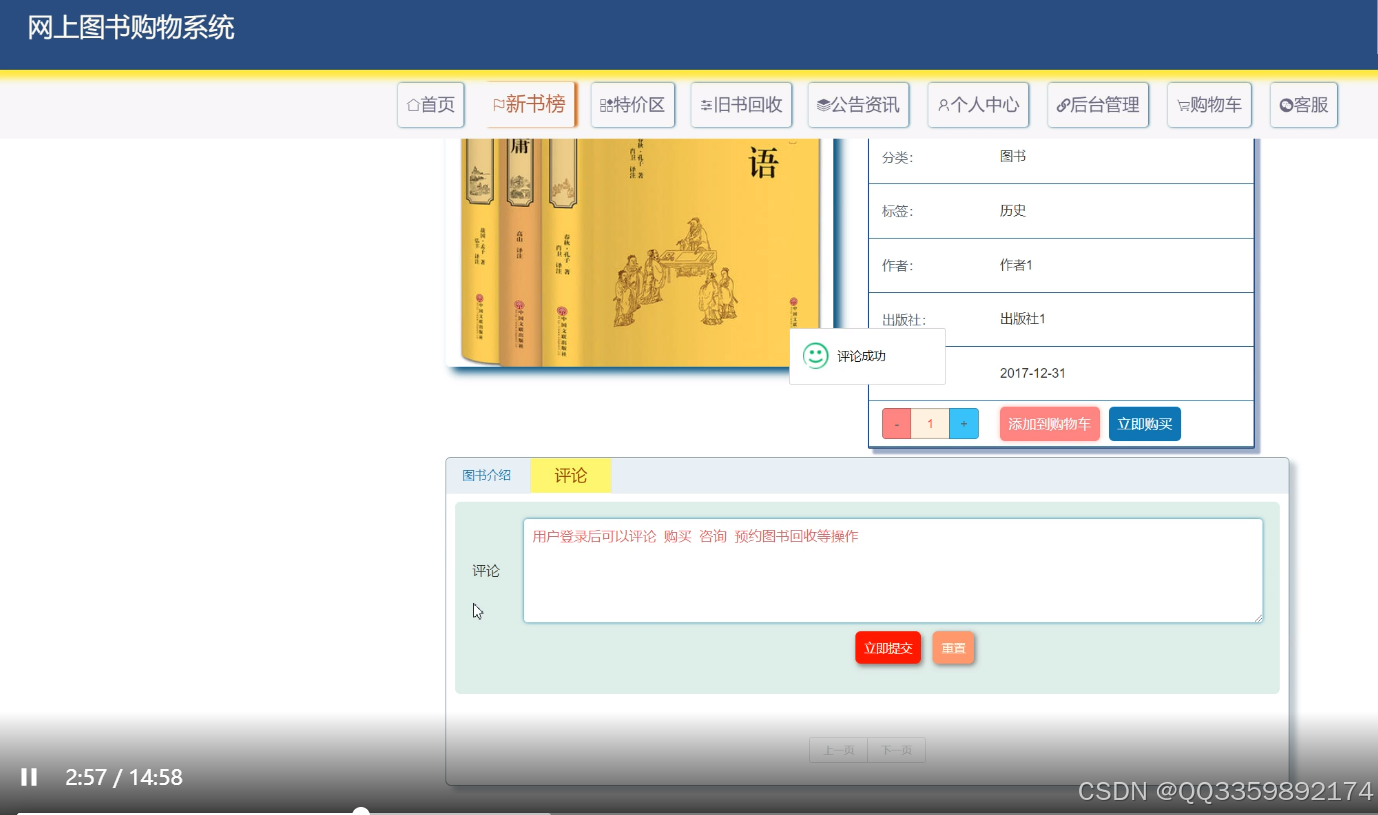
Task: Go to the 特价区 discount section
Action: pyautogui.click(x=632, y=105)
